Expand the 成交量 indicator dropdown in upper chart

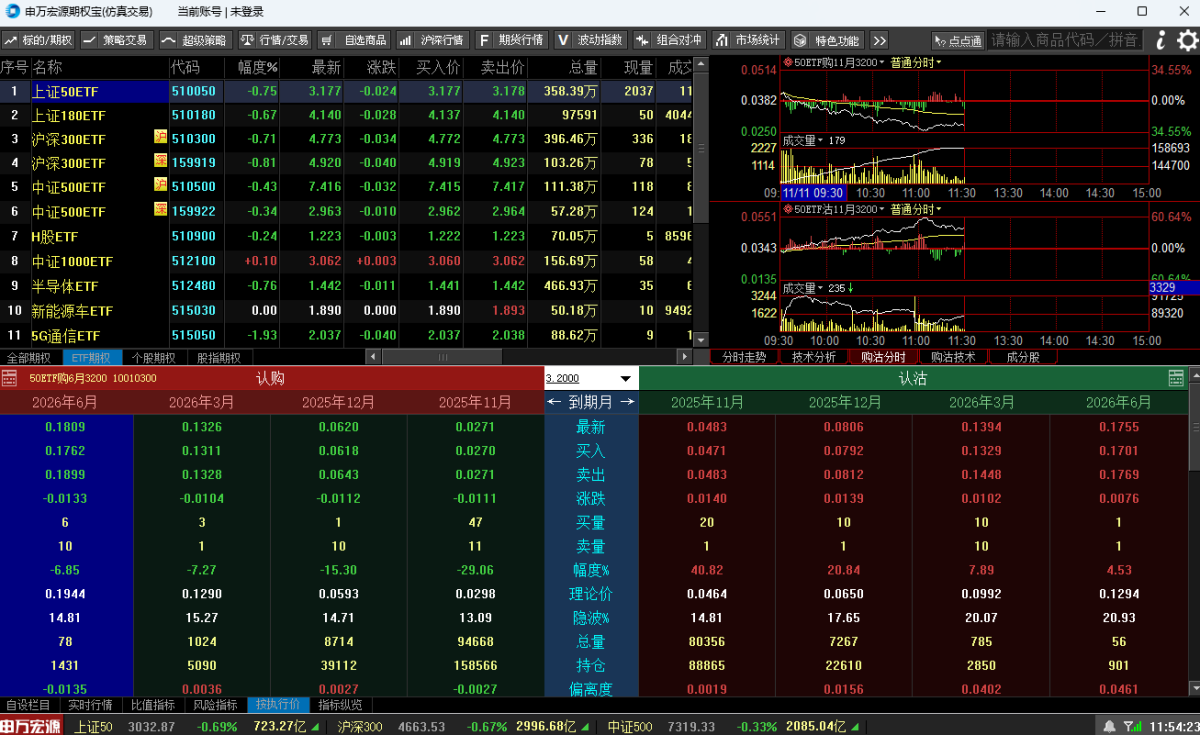[x=804, y=140]
